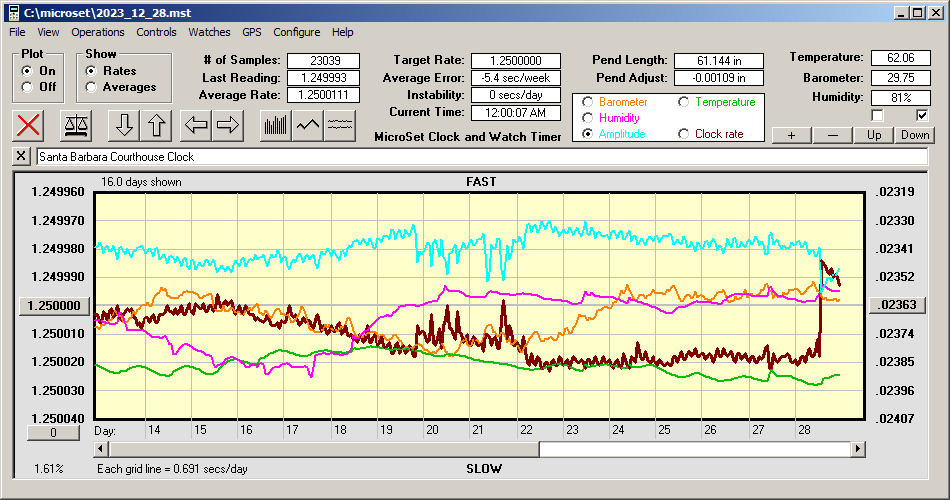Open the Watches menu
Viewport: 950px width, 500px height.
coord(209,32)
